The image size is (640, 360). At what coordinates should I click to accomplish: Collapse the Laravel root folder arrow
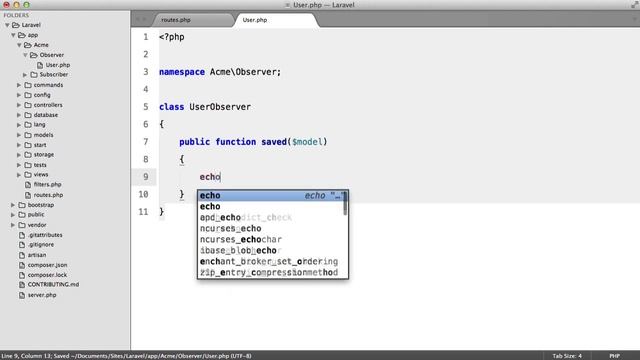click(x=7, y=25)
